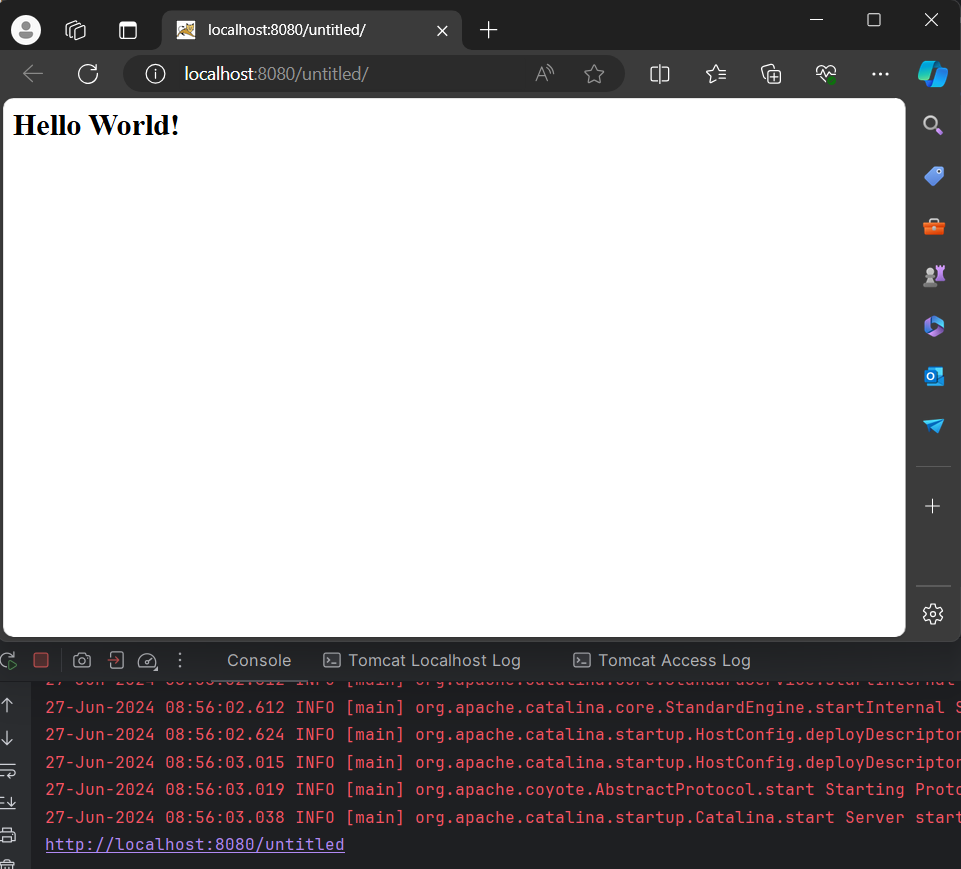
Task: Select the StandardEngine.startInternal log line
Action: click(503, 707)
